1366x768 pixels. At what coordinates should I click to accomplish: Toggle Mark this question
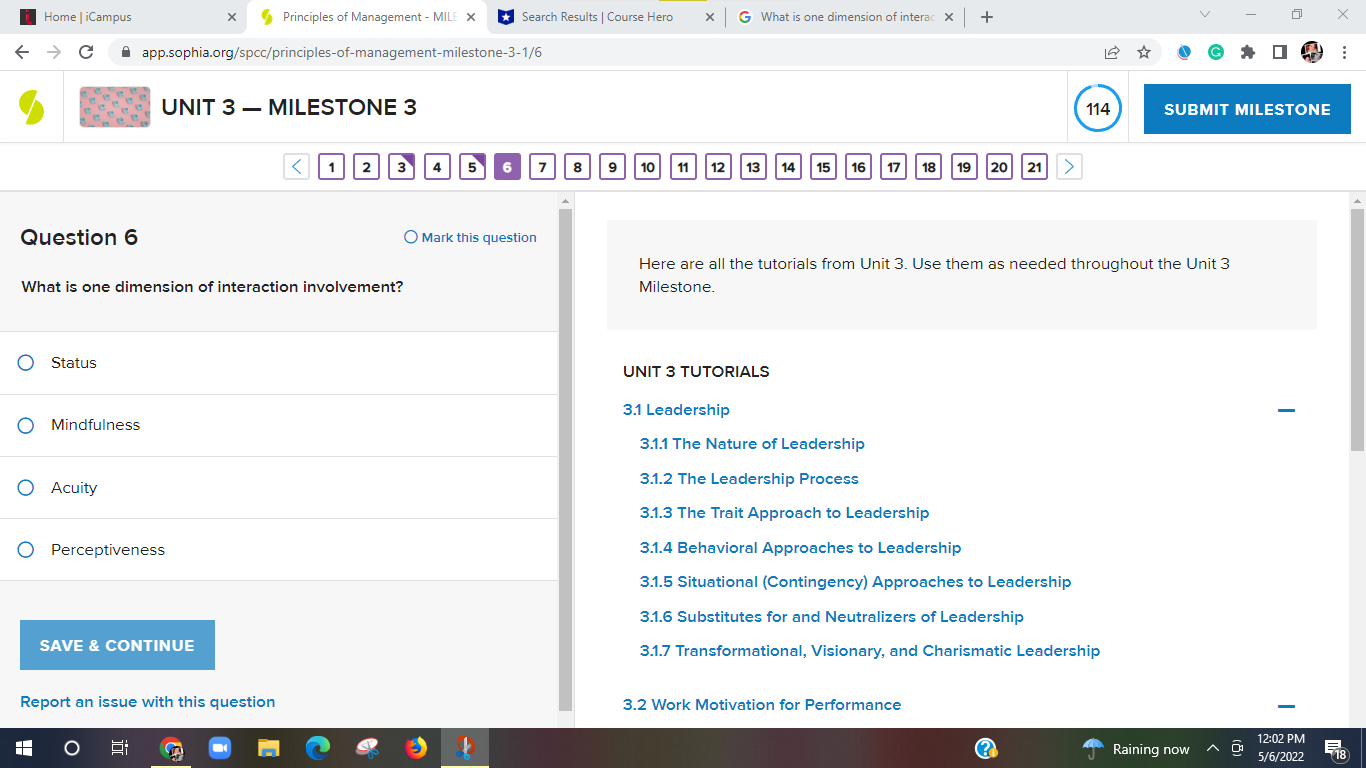tap(470, 238)
